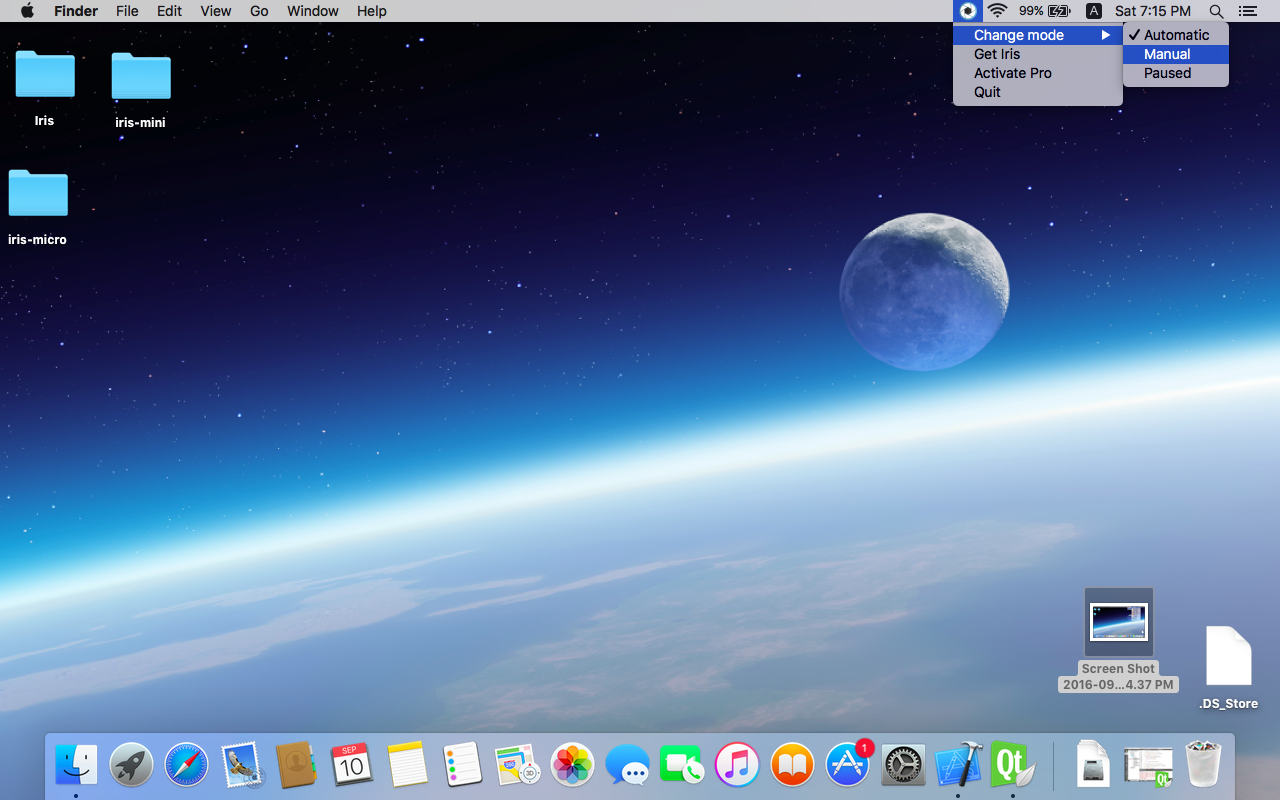The width and height of the screenshot is (1280, 800).
Task: Choose Quit in the Iris menu
Action: 1038,92
